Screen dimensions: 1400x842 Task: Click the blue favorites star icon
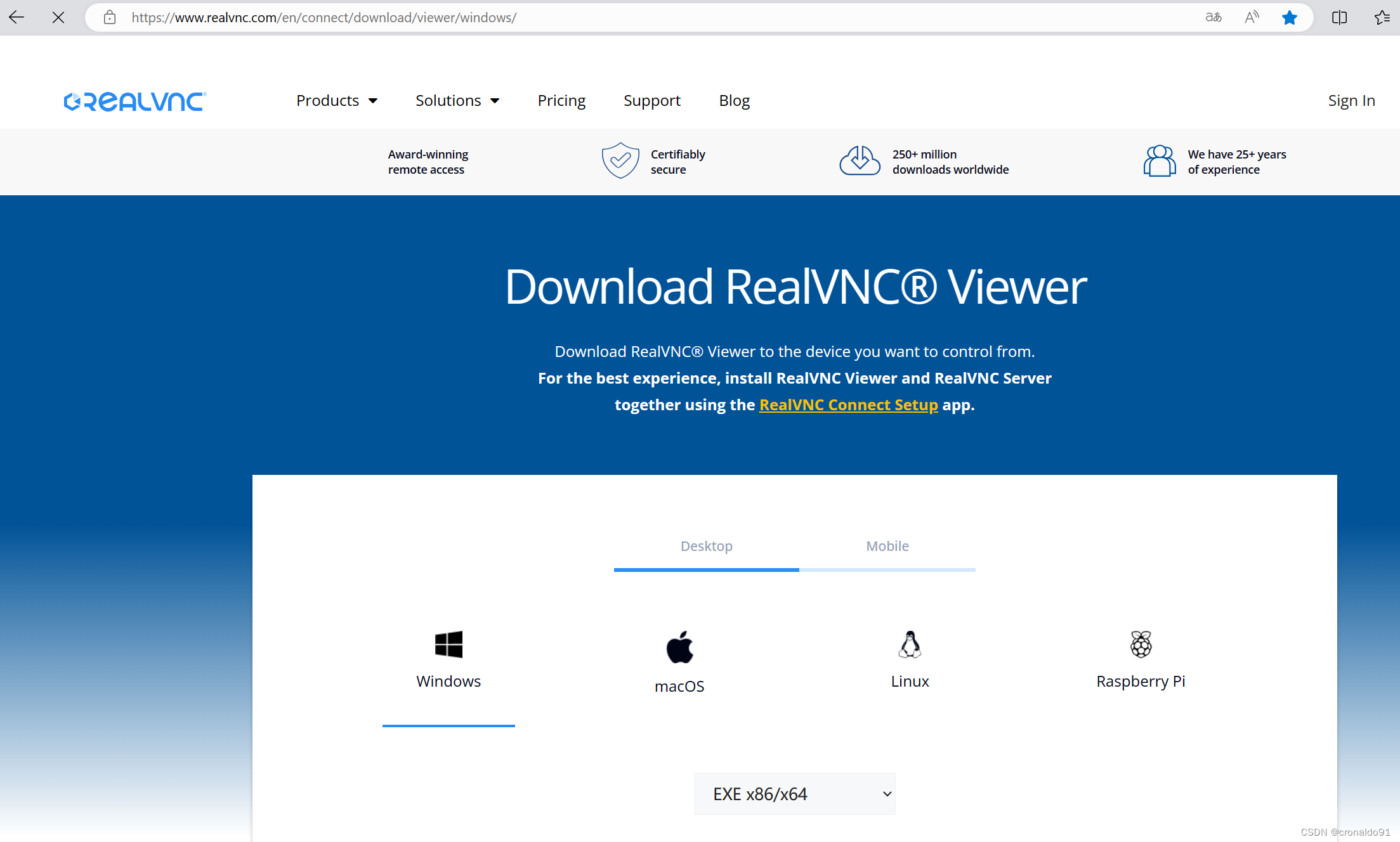pos(1289,18)
